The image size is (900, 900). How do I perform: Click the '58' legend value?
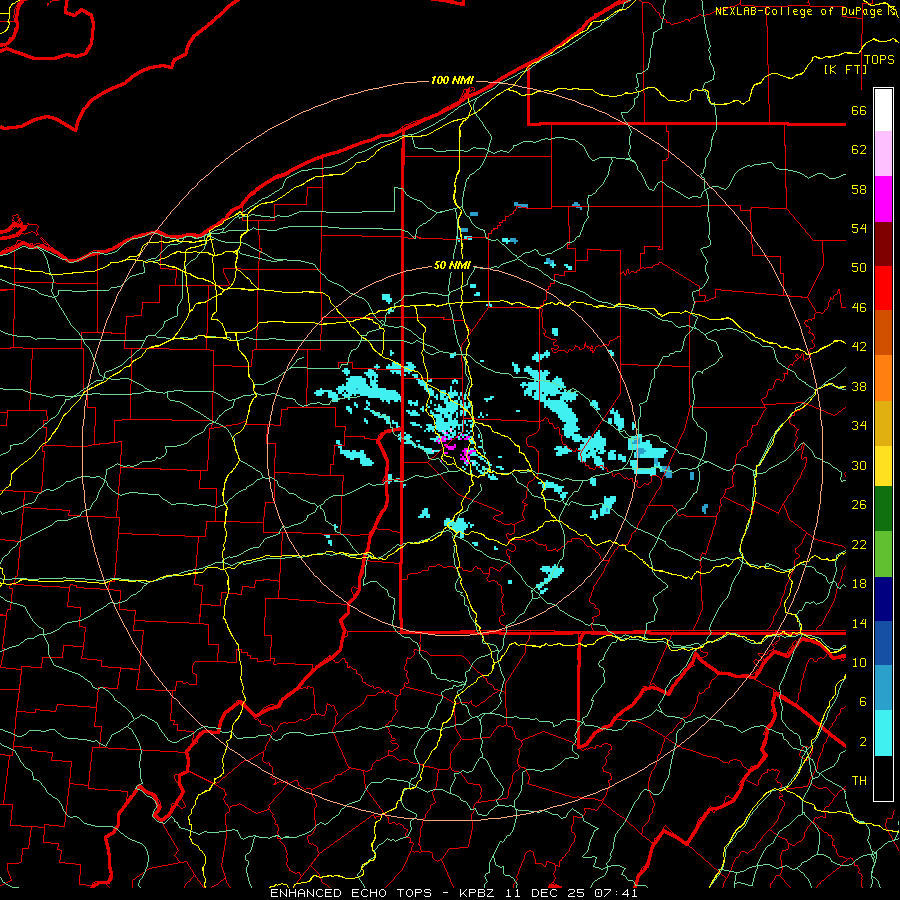coord(859,189)
